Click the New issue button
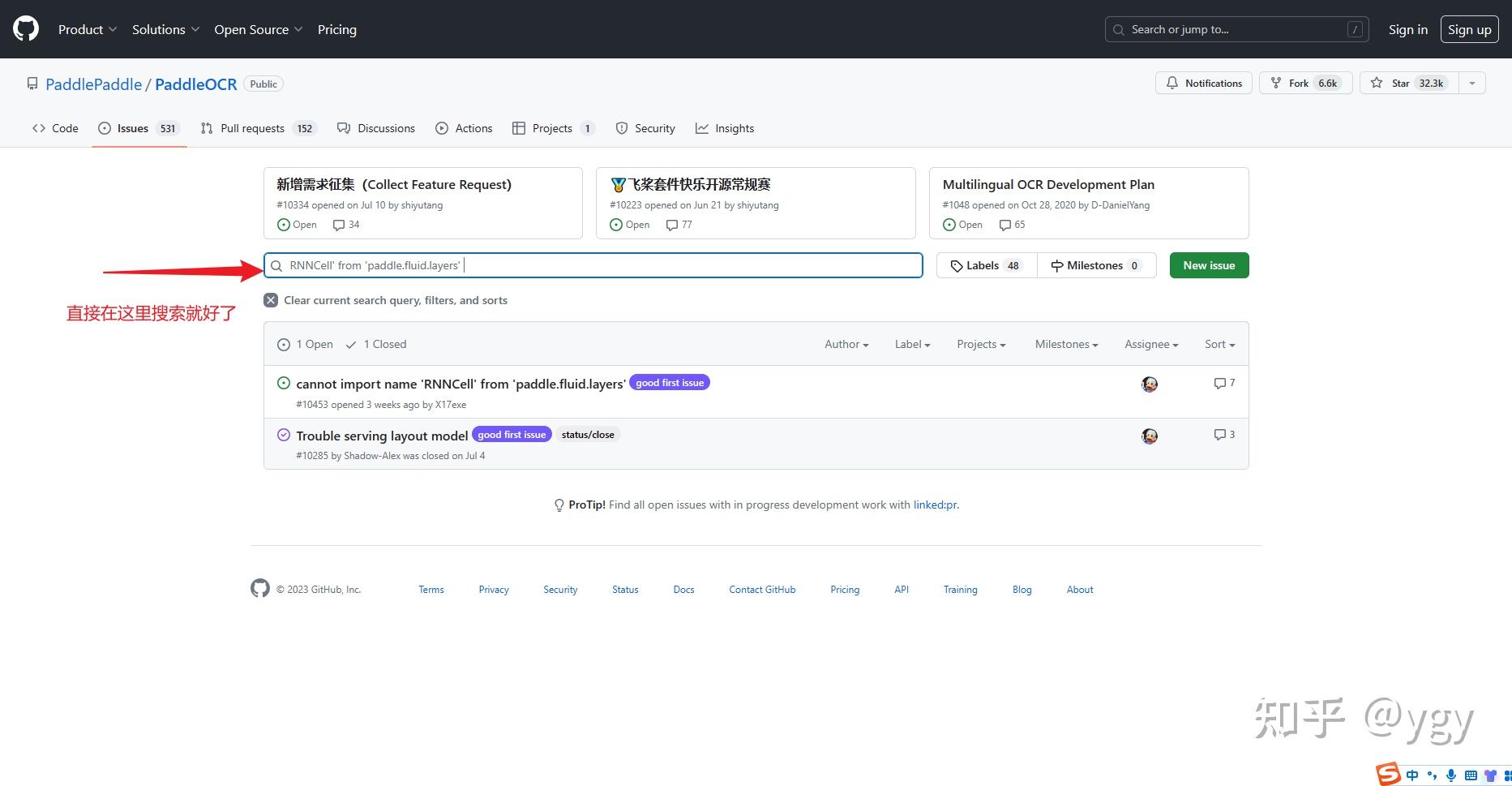 [x=1209, y=265]
